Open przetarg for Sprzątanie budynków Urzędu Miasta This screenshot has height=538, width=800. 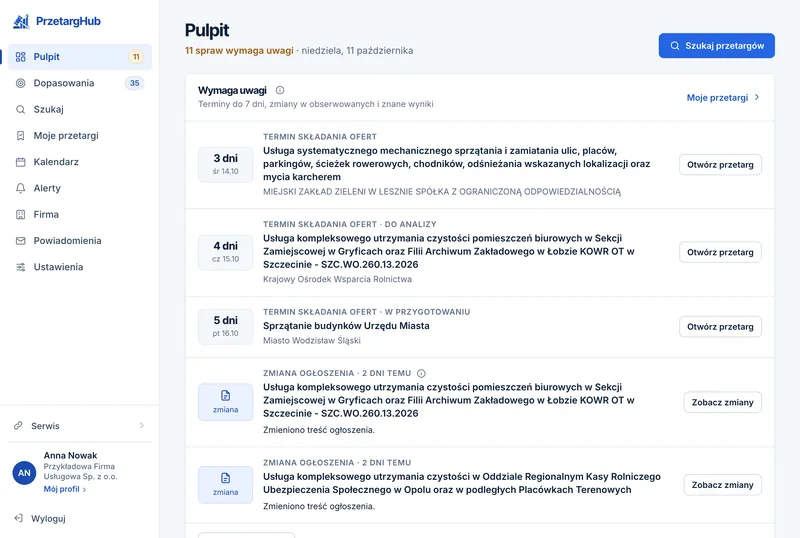720,327
